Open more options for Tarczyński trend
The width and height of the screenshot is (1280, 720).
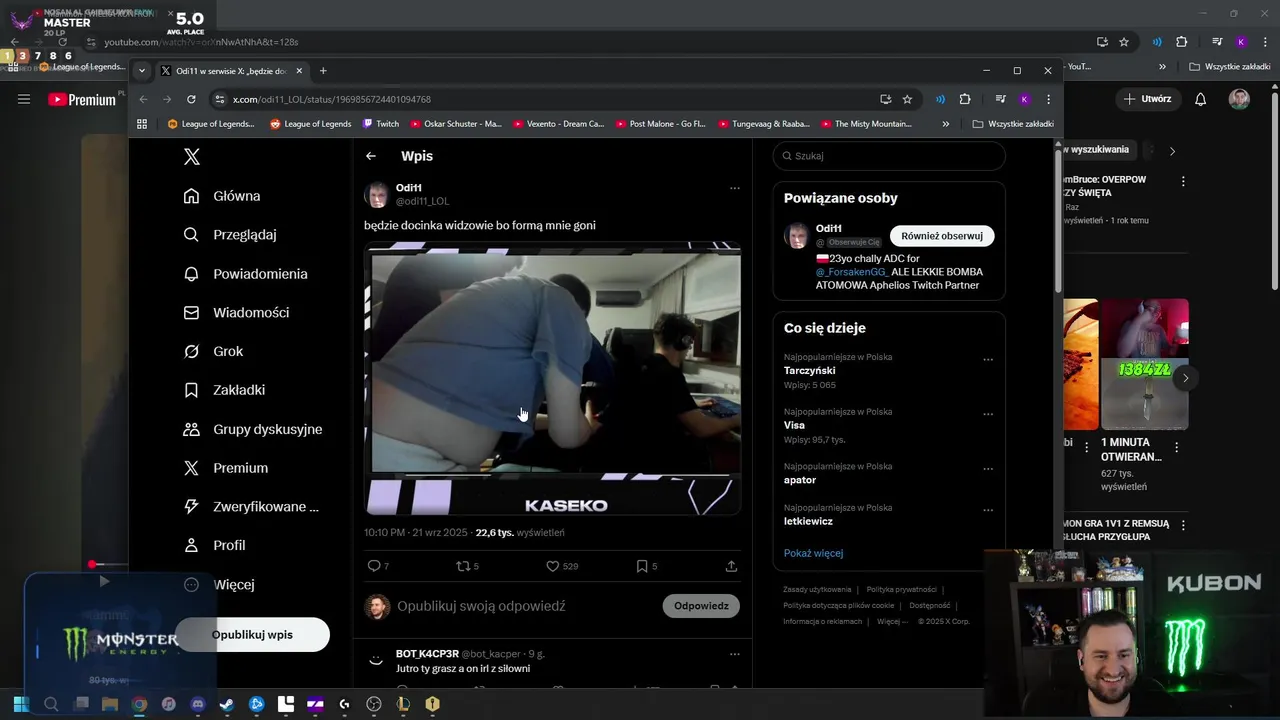coord(988,360)
